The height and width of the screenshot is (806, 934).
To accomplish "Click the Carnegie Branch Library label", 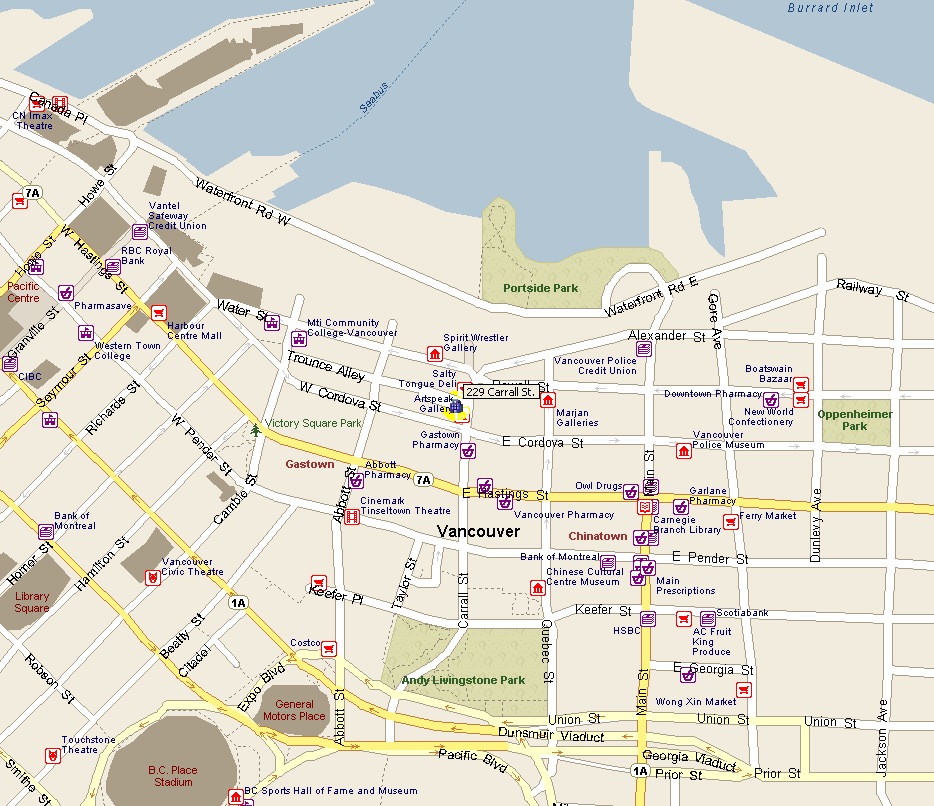I will 687,525.
